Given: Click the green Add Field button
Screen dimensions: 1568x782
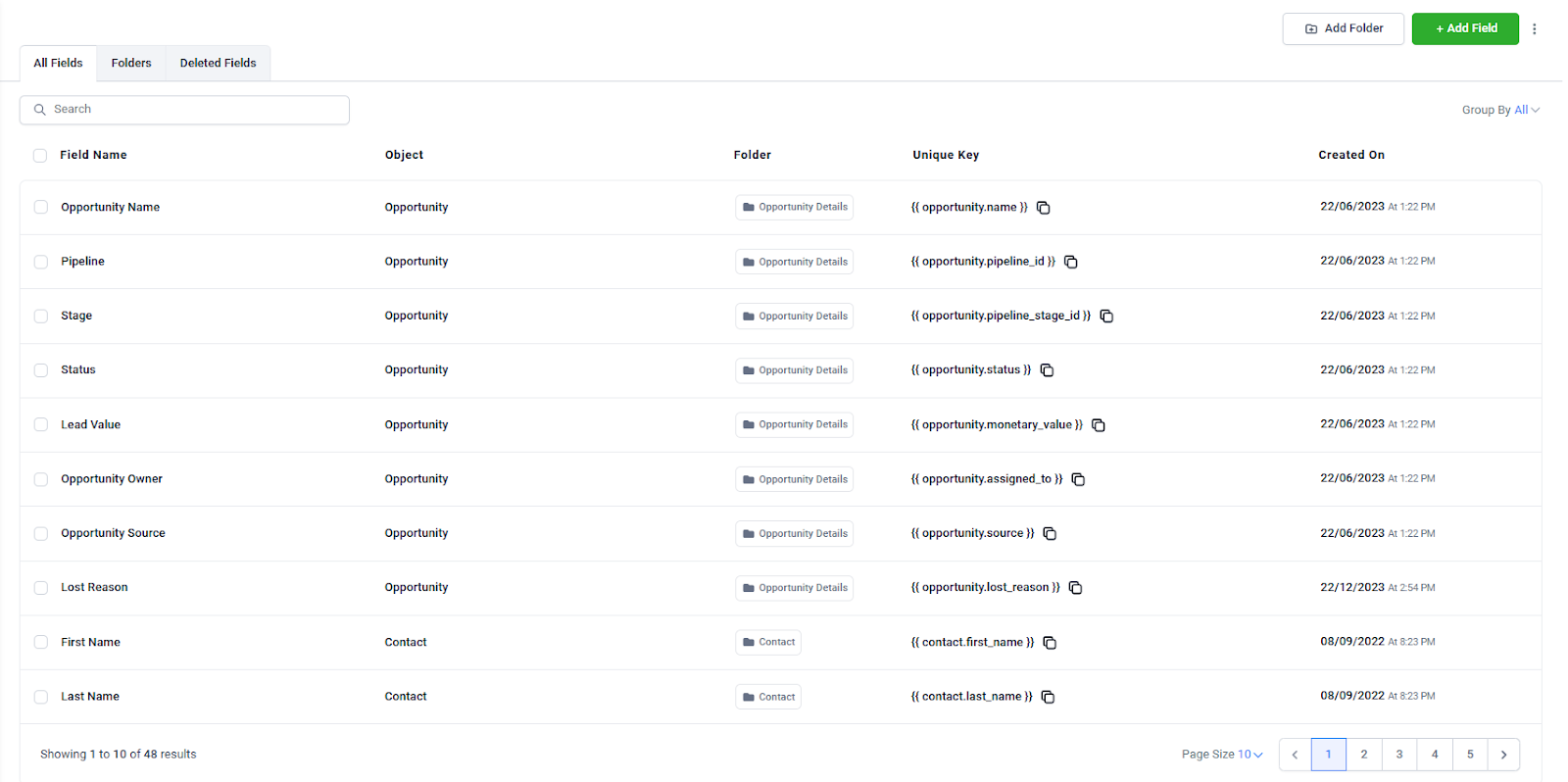Looking at the screenshot, I should point(1465,28).
